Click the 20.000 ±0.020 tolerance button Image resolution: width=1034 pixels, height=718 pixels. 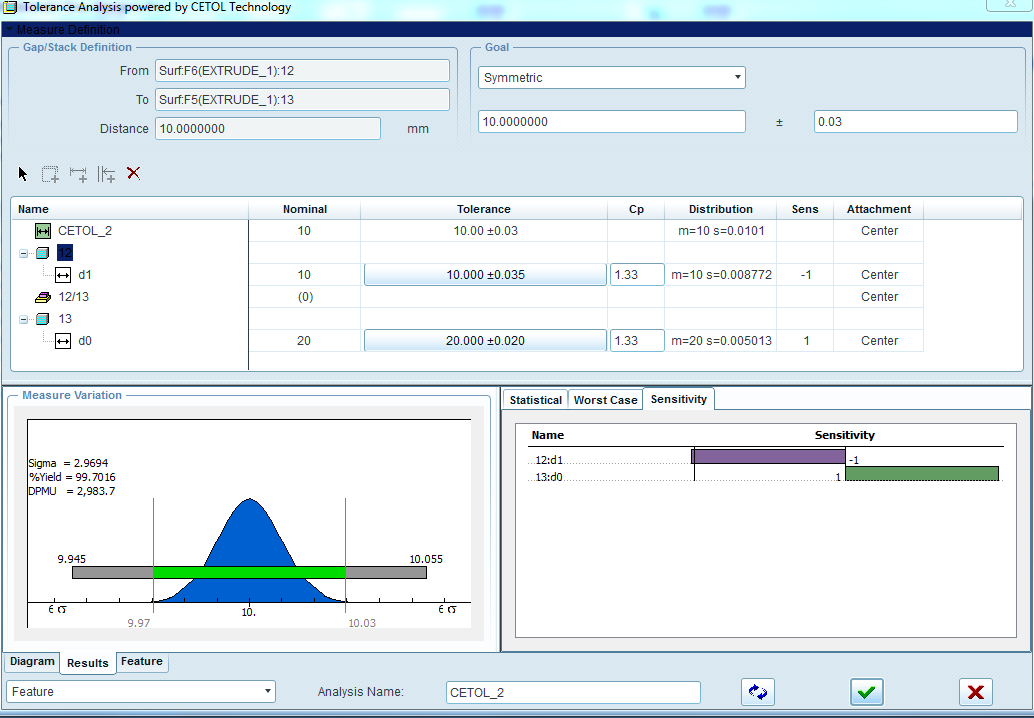[x=485, y=341]
